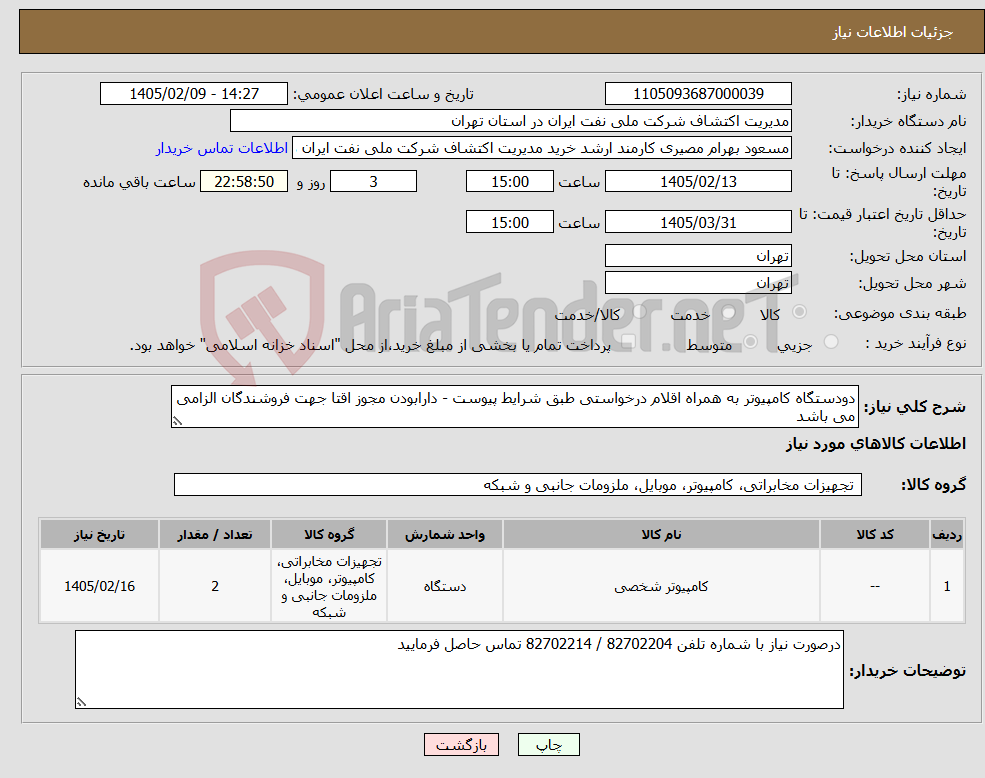Image resolution: width=985 pixels, height=778 pixels.
Task: Click the response deadline time field 15:00
Action: click(x=509, y=182)
